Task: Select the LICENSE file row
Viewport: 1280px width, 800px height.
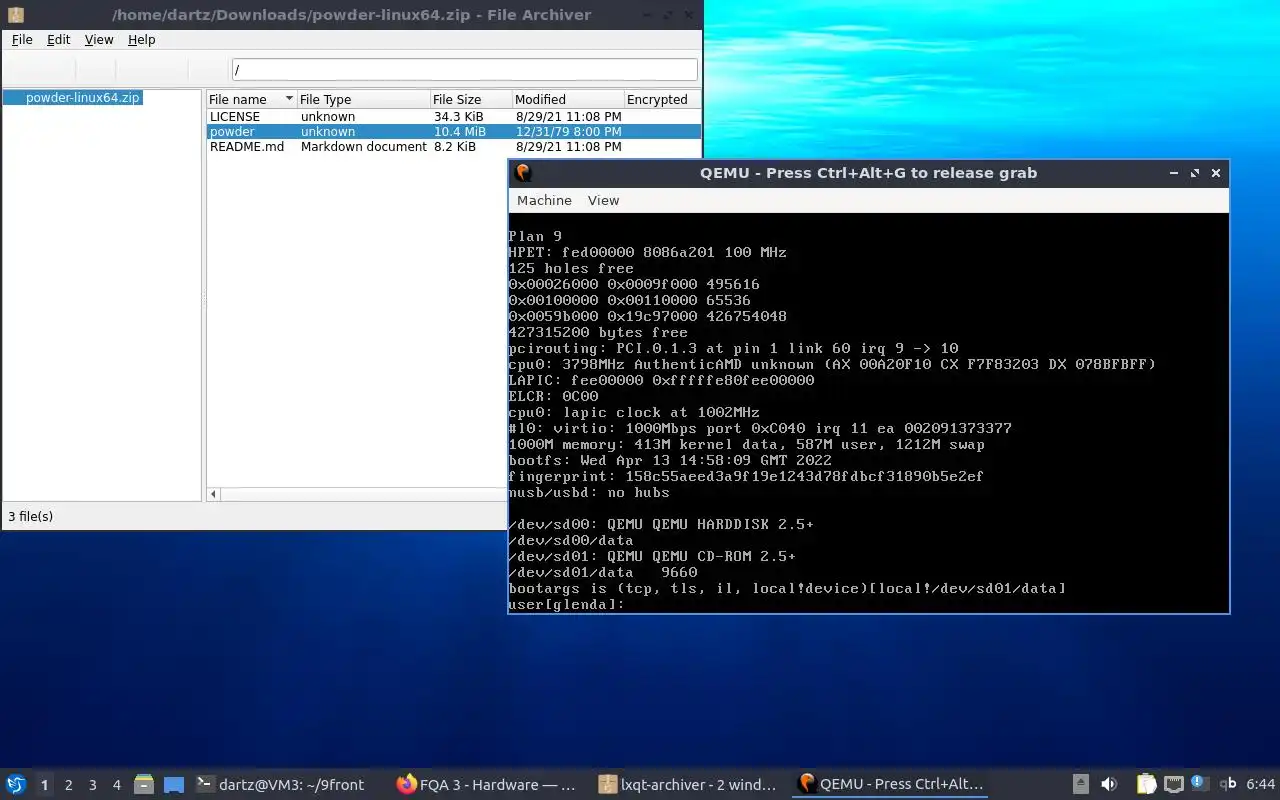Action: (x=453, y=117)
